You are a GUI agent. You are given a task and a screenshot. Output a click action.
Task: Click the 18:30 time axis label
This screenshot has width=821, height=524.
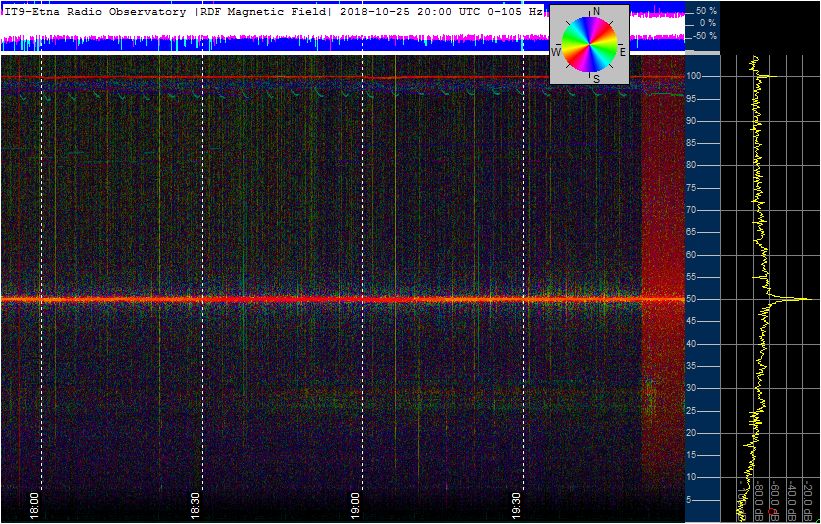click(x=195, y=505)
